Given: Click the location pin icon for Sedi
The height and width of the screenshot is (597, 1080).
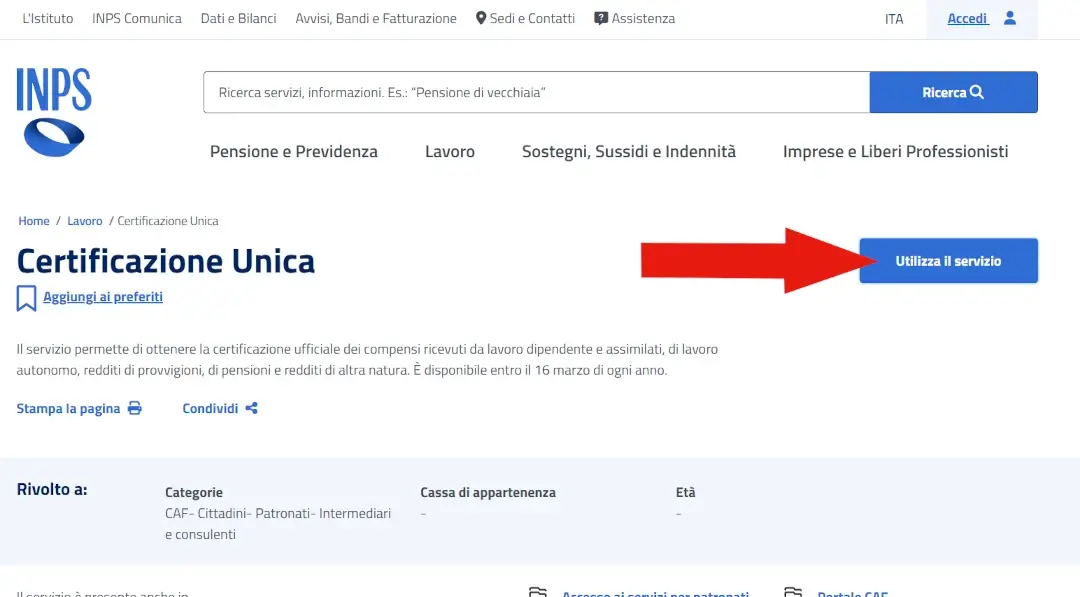Looking at the screenshot, I should pos(481,18).
